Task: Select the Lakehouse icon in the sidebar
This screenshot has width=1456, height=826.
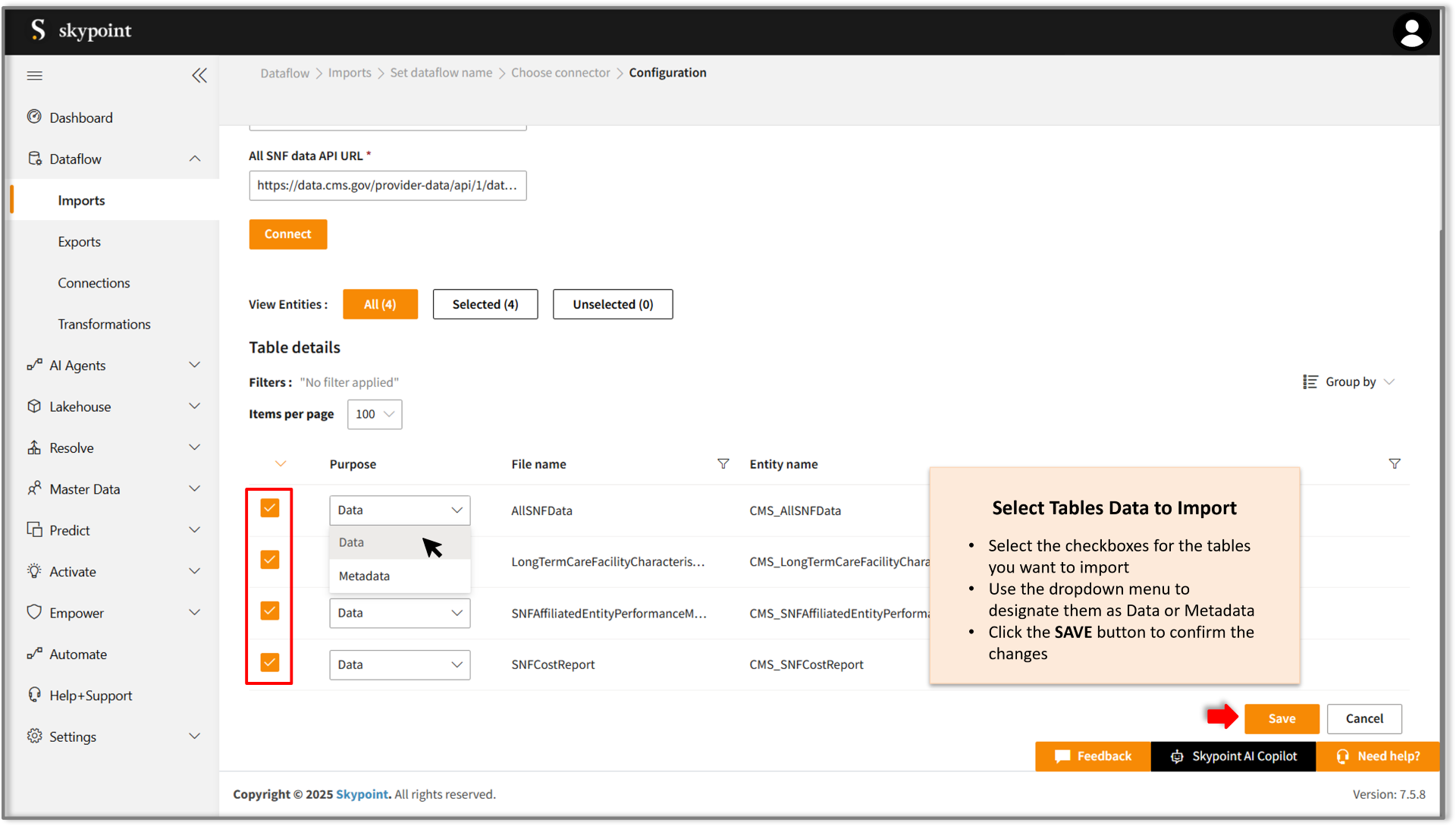Action: click(35, 406)
